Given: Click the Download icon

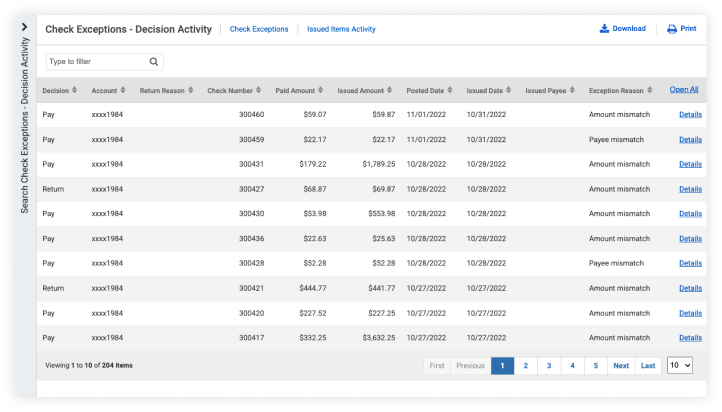Looking at the screenshot, I should [x=604, y=29].
